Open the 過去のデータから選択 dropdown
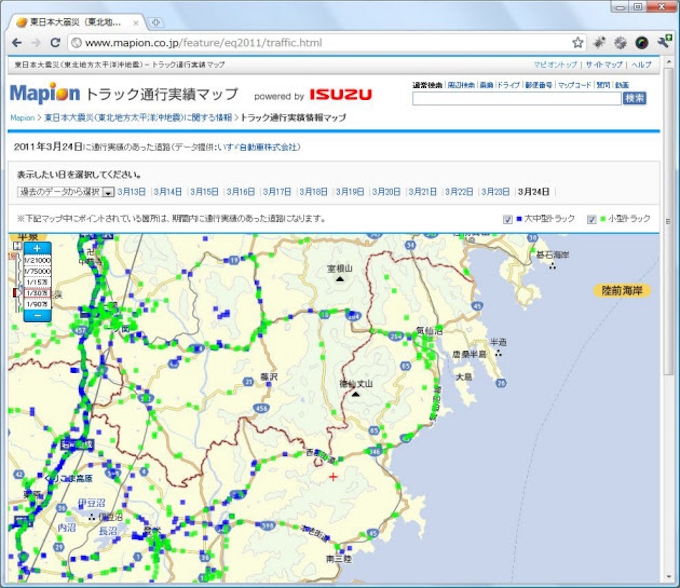The image size is (680, 588). pyautogui.click(x=65, y=192)
